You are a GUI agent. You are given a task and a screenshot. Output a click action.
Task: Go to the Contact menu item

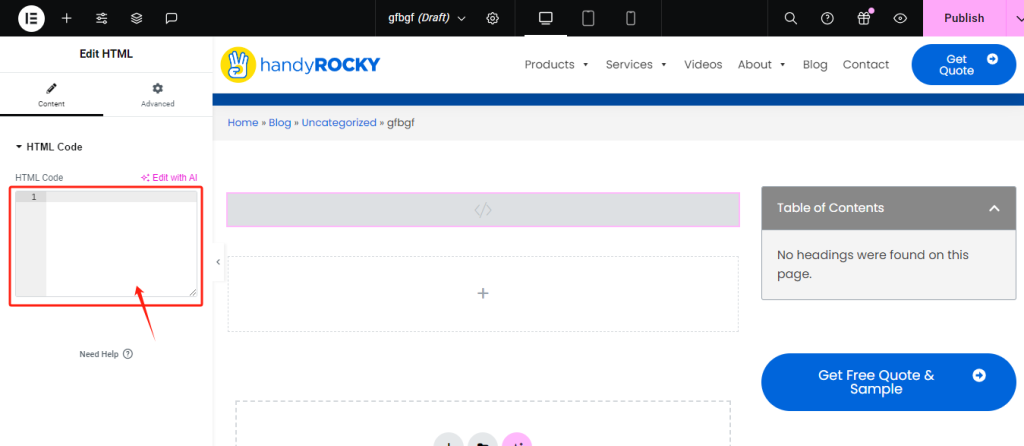pos(865,65)
